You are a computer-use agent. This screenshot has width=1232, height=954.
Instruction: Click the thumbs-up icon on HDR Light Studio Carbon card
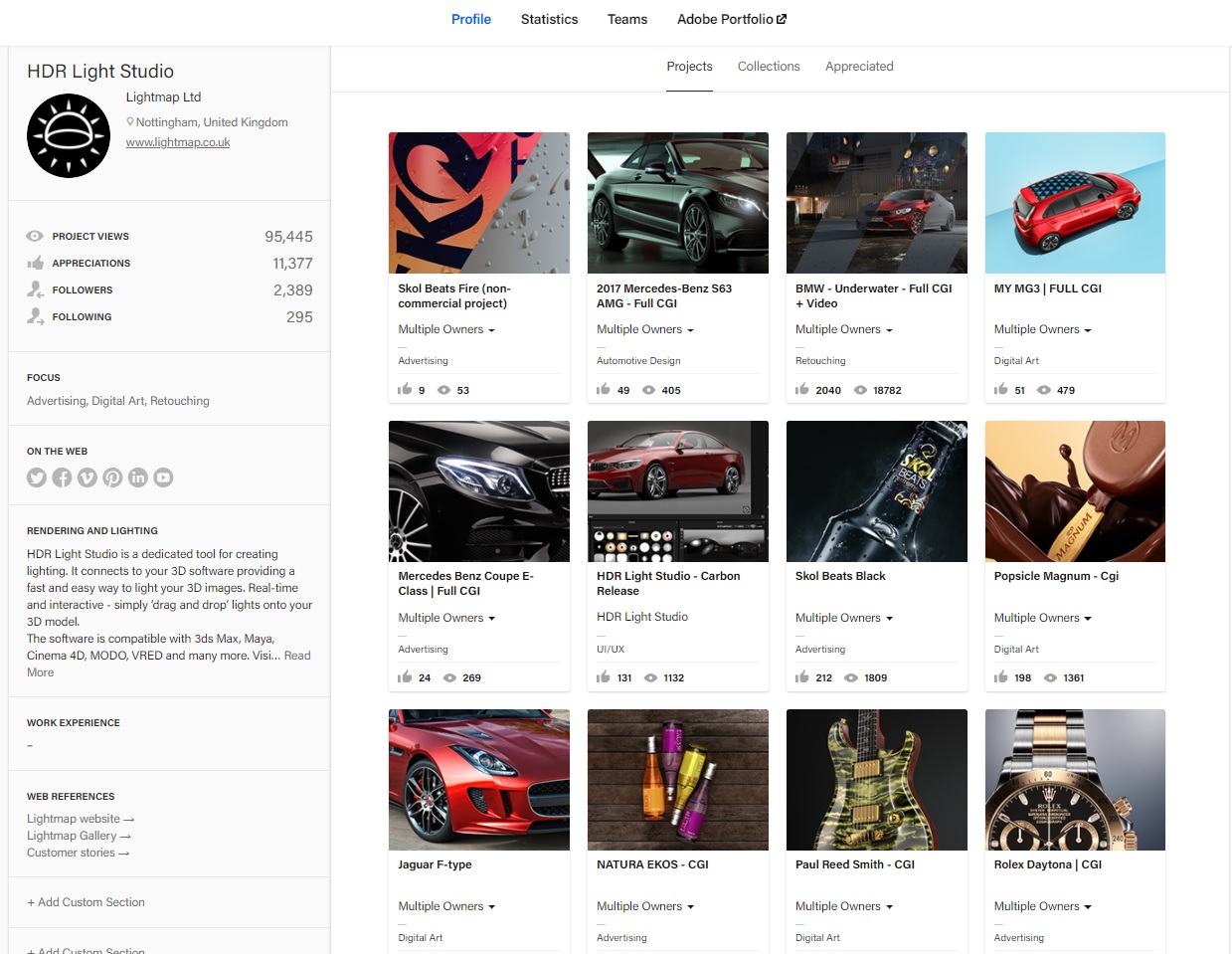pos(604,676)
